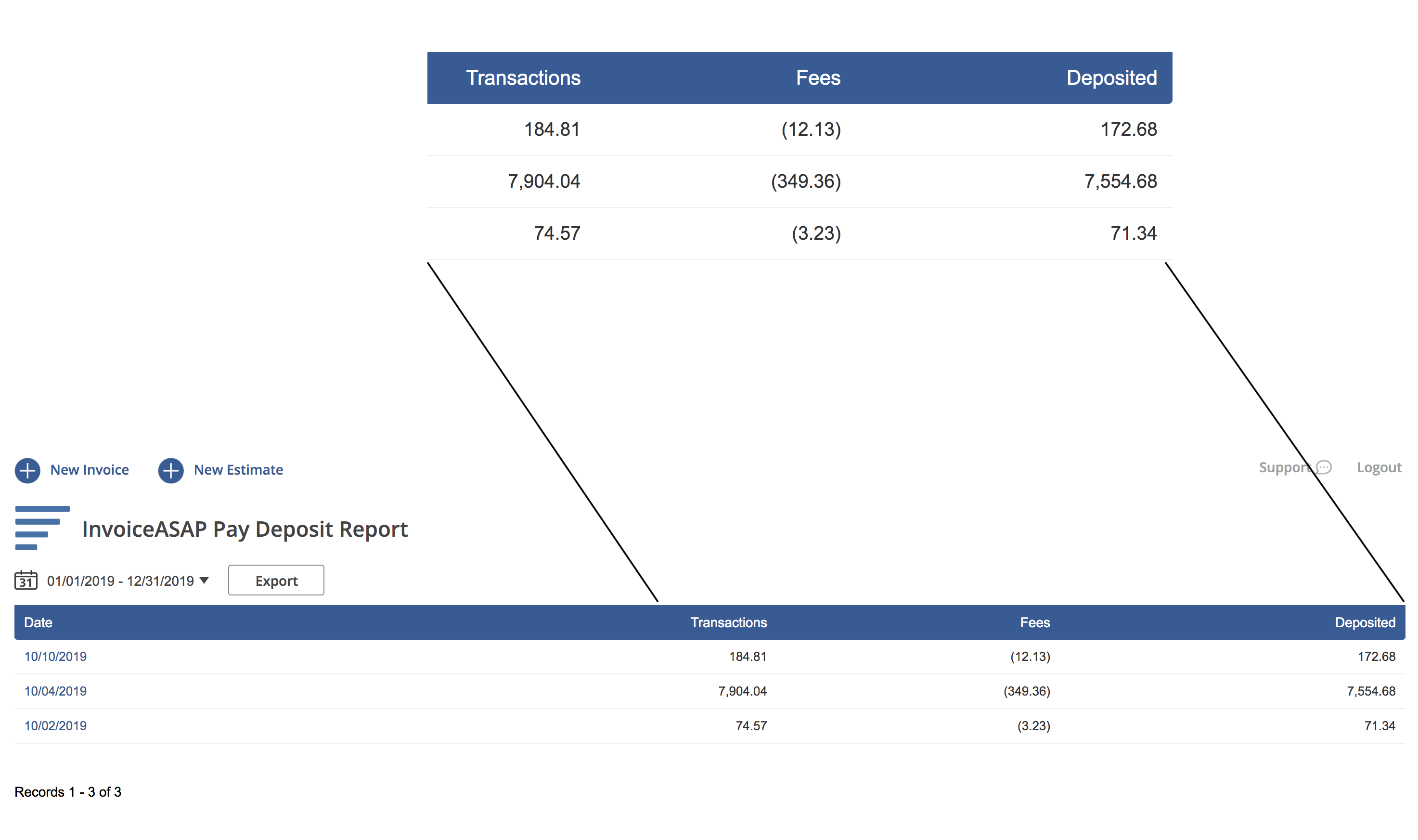Click the Support chat bubble icon
The image size is (1418, 840).
(x=1324, y=467)
